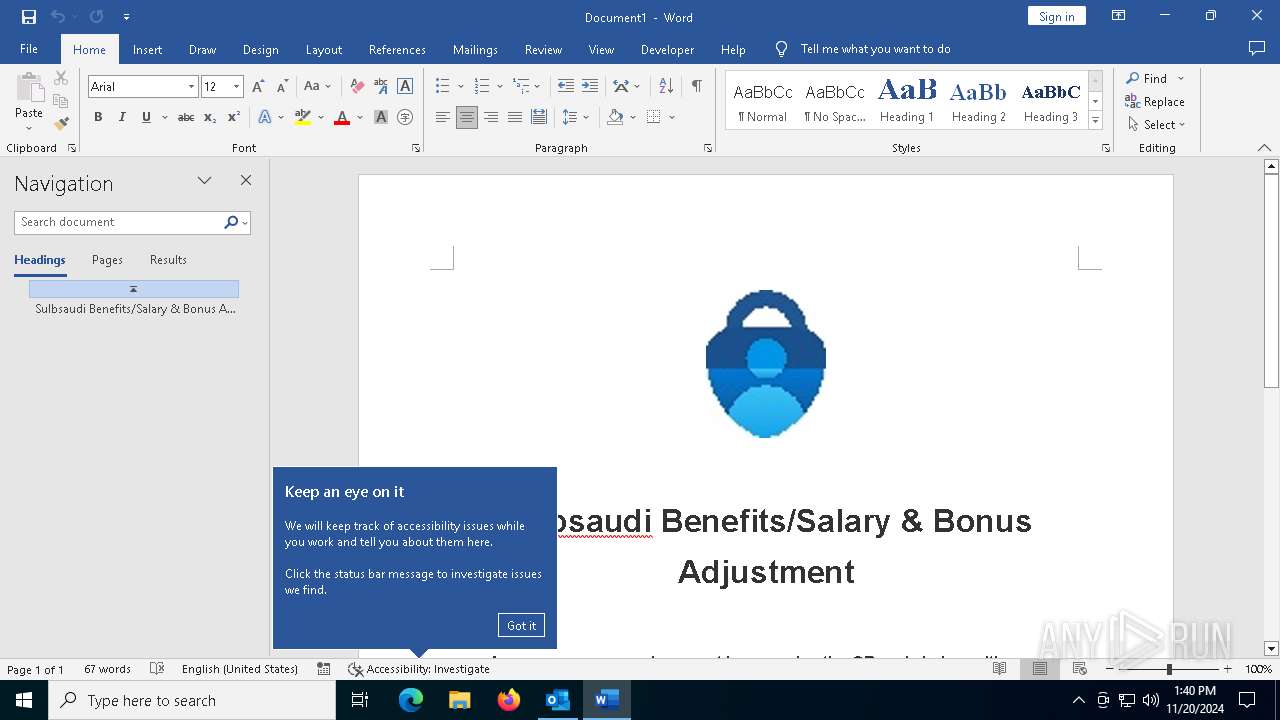Switch to Read Mode view in status bar
The image size is (1280, 720).
[x=999, y=669]
